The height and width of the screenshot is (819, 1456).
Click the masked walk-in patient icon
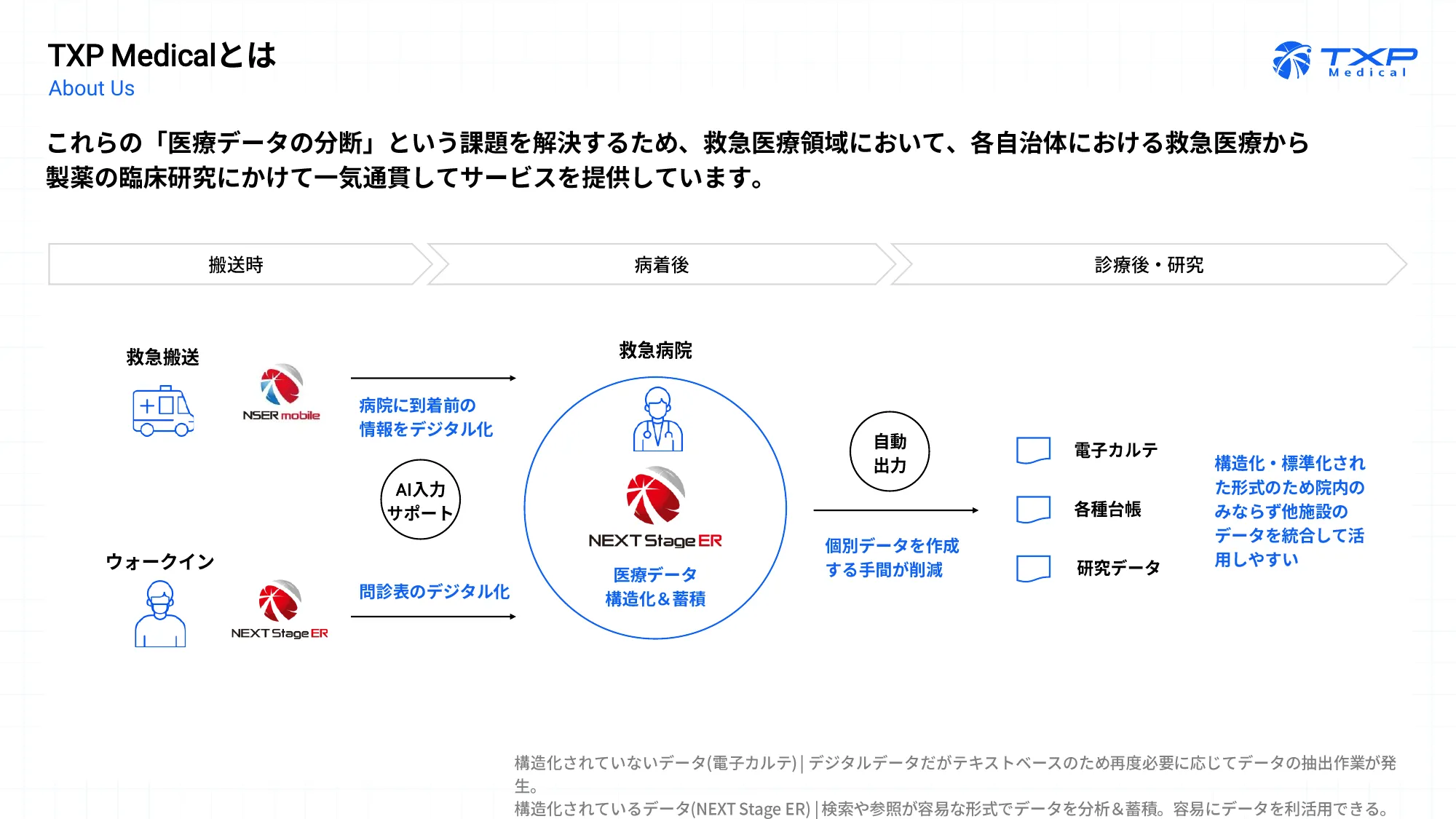(x=160, y=614)
